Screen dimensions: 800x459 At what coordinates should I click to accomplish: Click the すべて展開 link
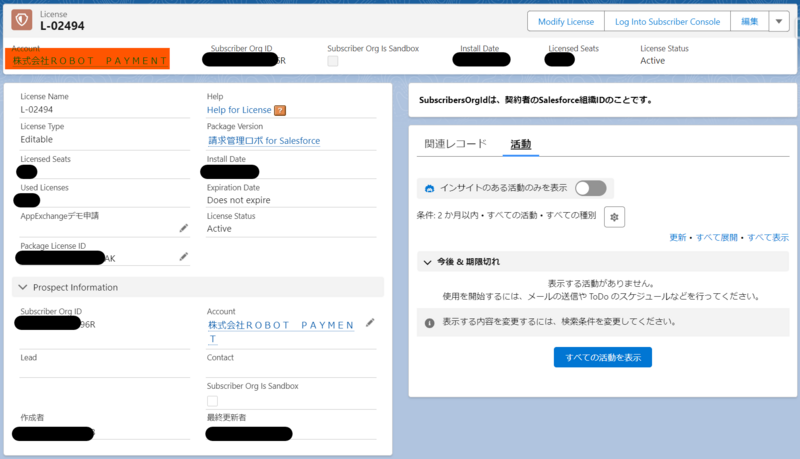716,237
